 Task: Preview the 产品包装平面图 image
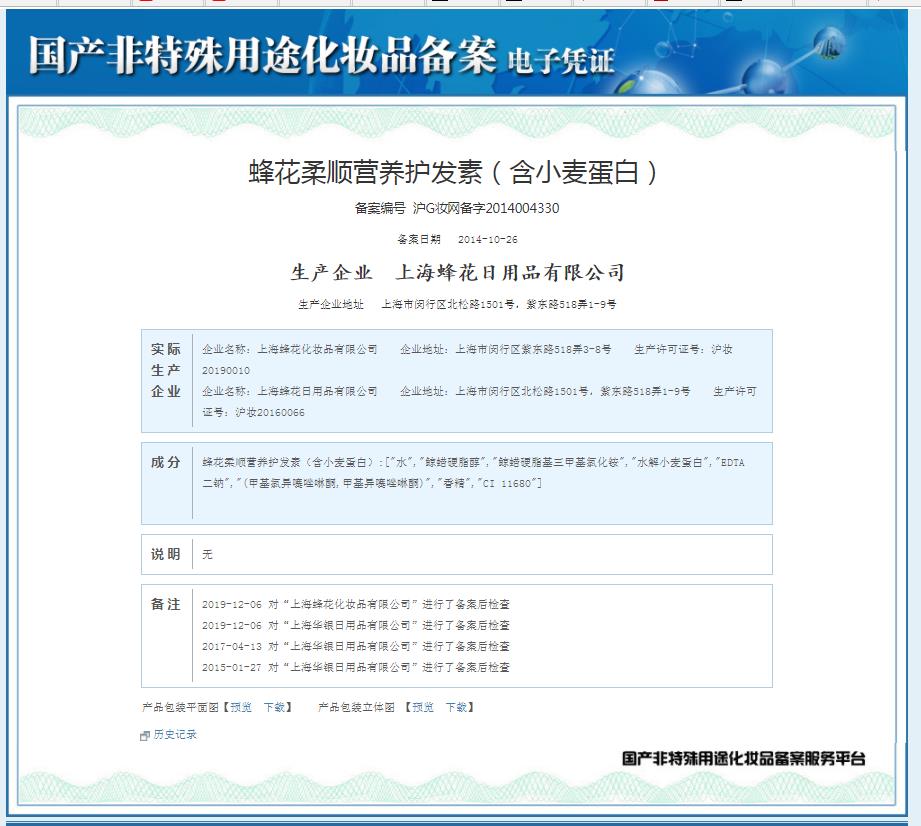tap(241, 707)
